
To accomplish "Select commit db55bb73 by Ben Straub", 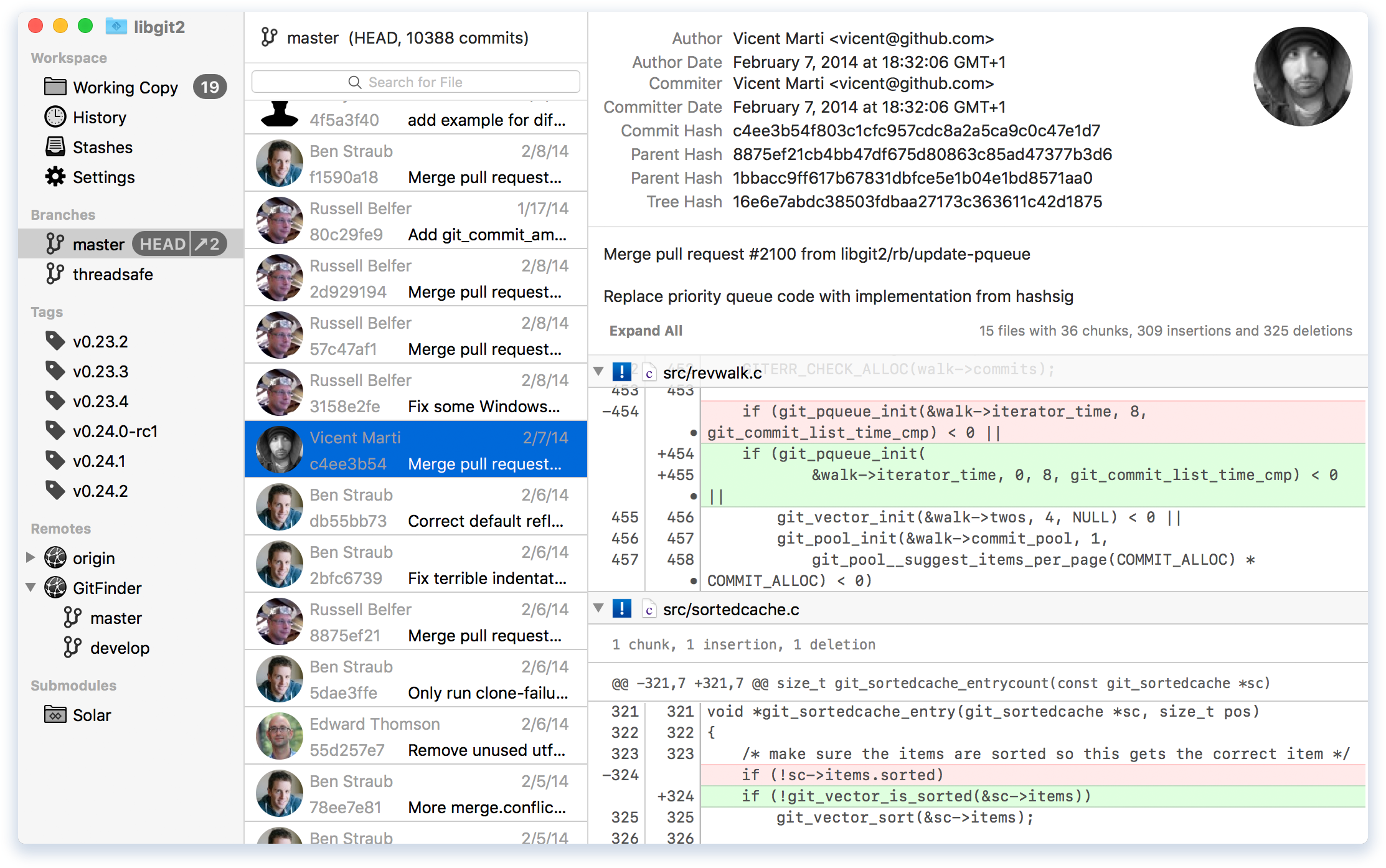I will pyautogui.click(x=415, y=507).
